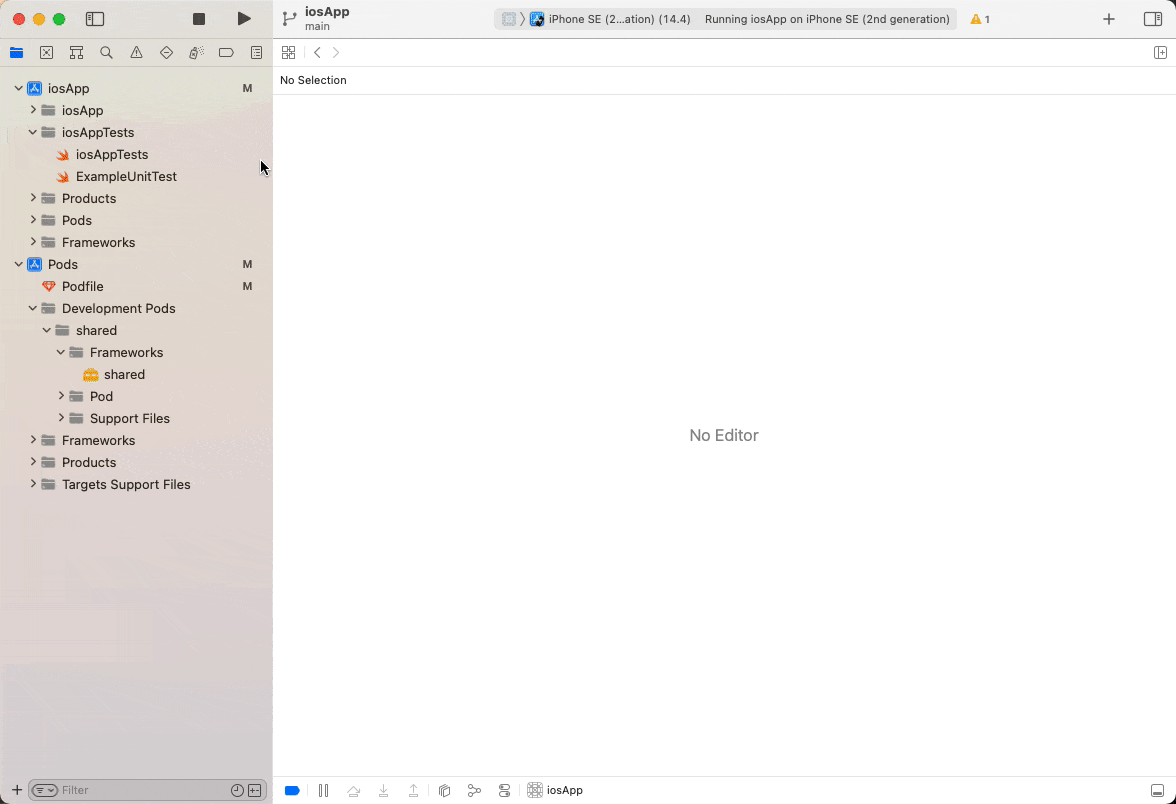1176x804 pixels.
Task: Step over in debugger
Action: pyautogui.click(x=353, y=790)
